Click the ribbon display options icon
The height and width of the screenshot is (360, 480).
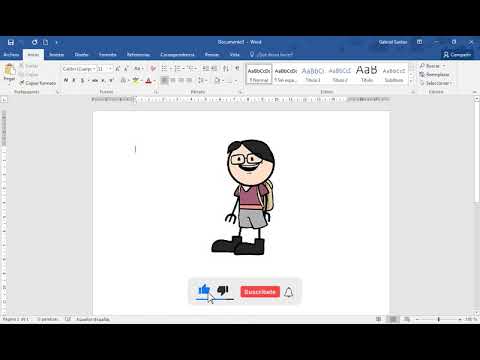pyautogui.click(x=419, y=42)
